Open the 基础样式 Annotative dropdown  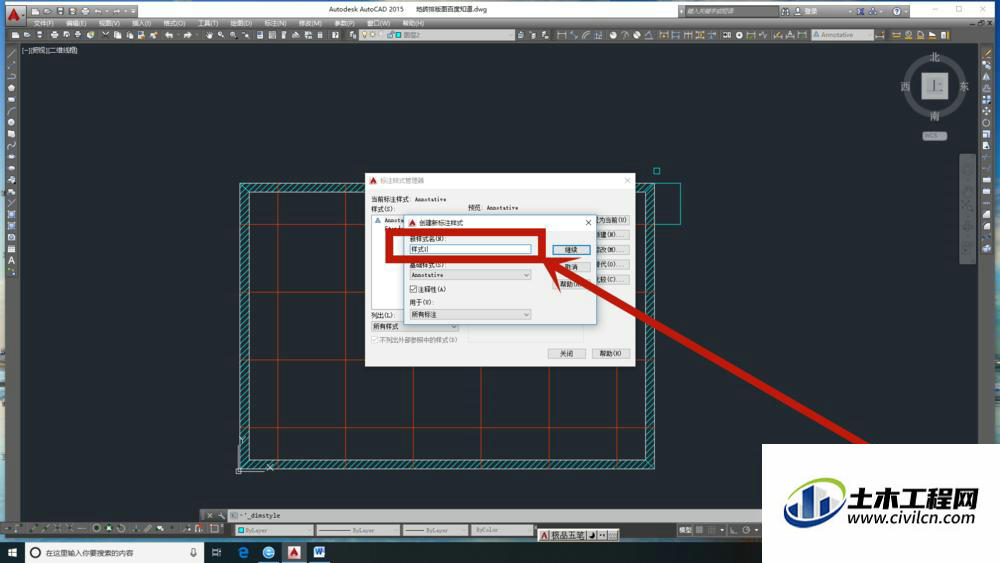tap(470, 275)
